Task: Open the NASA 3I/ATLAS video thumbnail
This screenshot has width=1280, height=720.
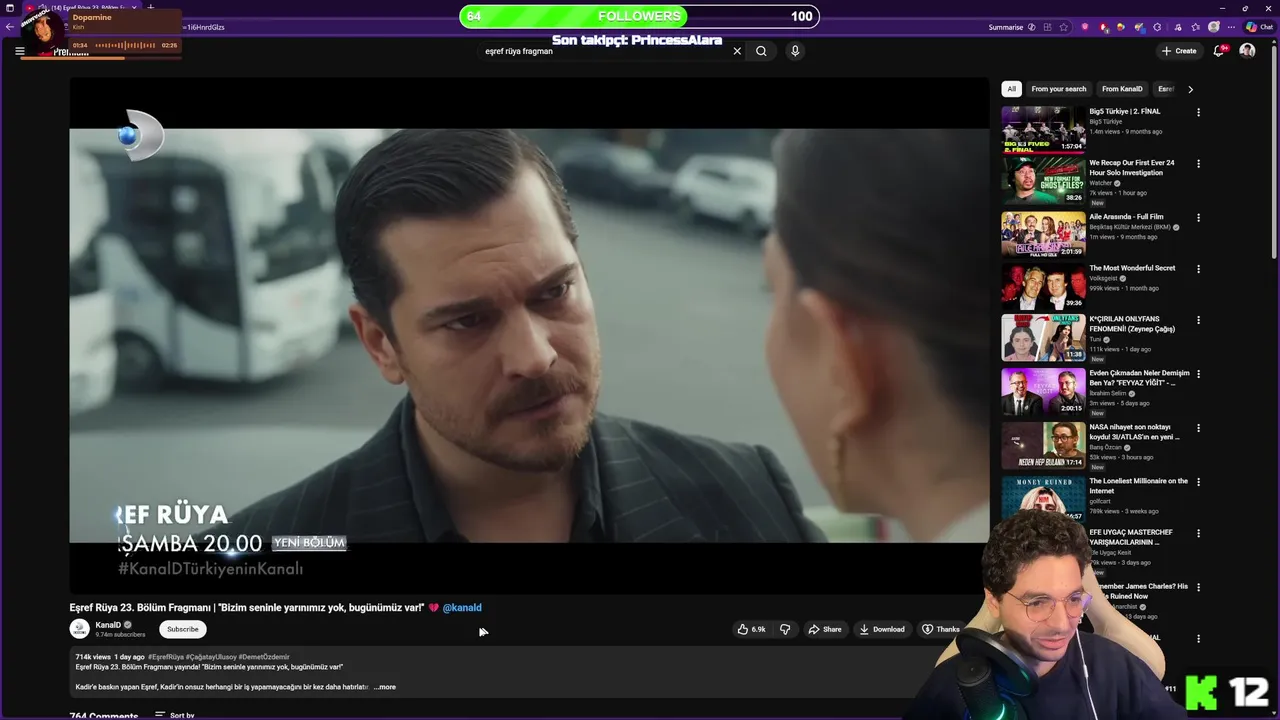Action: [x=1043, y=445]
